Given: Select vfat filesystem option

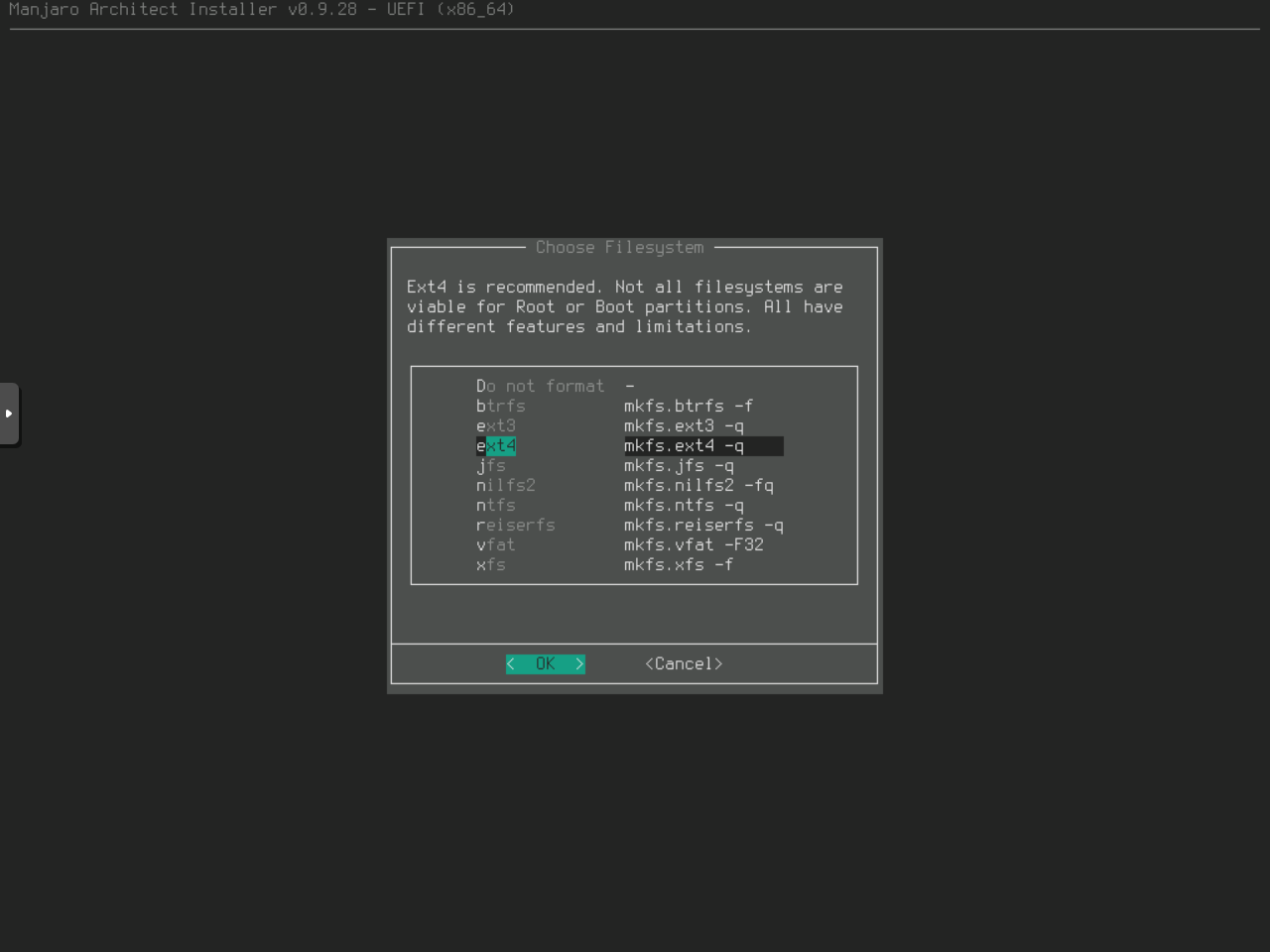Looking at the screenshot, I should point(496,544).
